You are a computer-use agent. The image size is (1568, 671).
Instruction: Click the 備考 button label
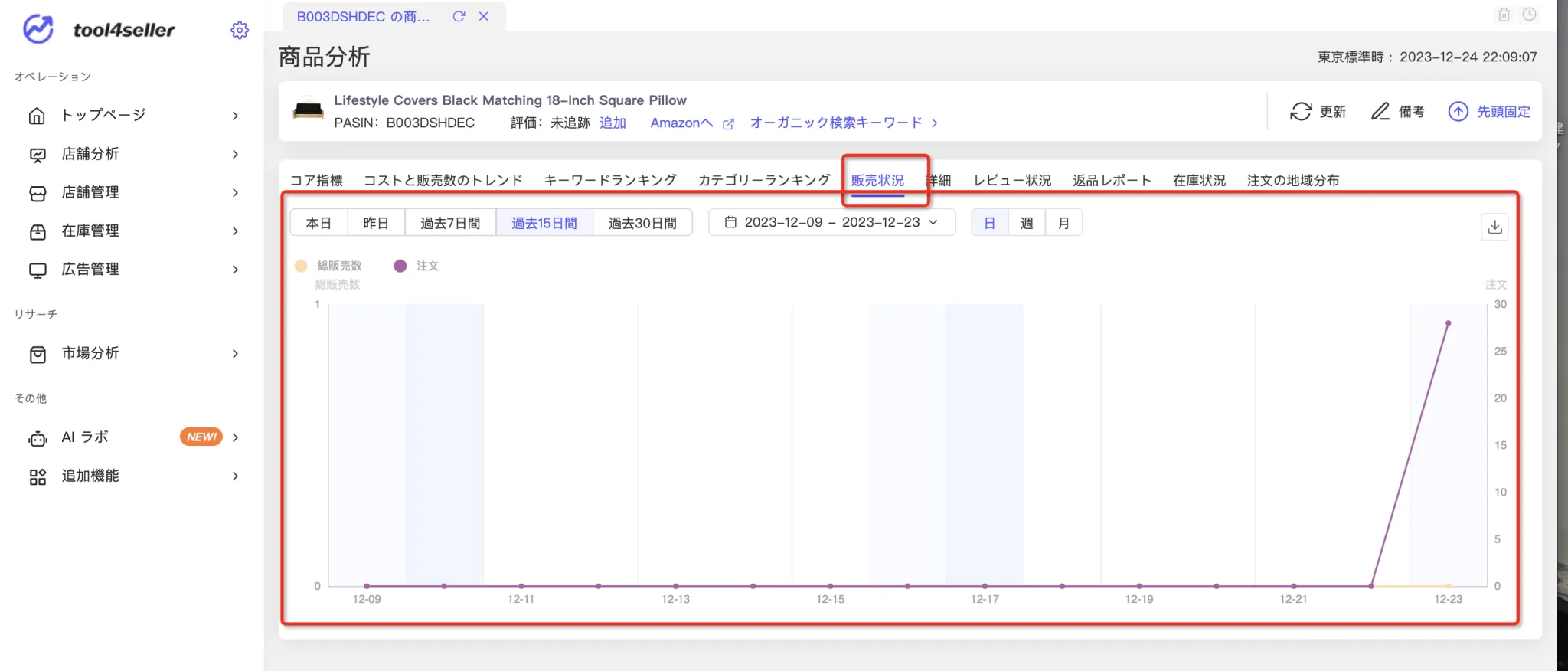click(x=1411, y=112)
